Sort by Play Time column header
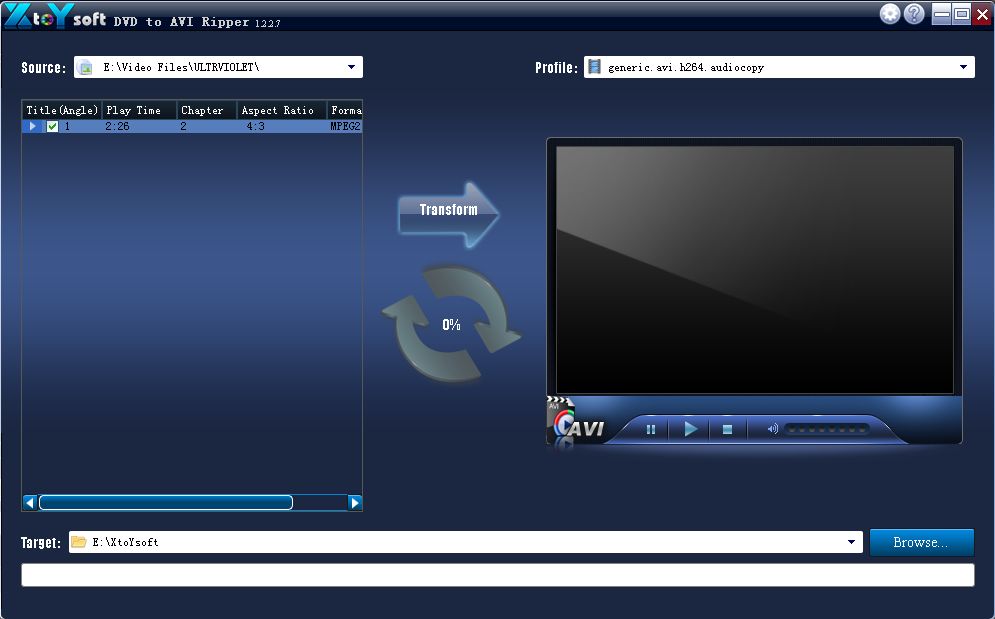Screen dimensions: 995x619 click(139, 110)
